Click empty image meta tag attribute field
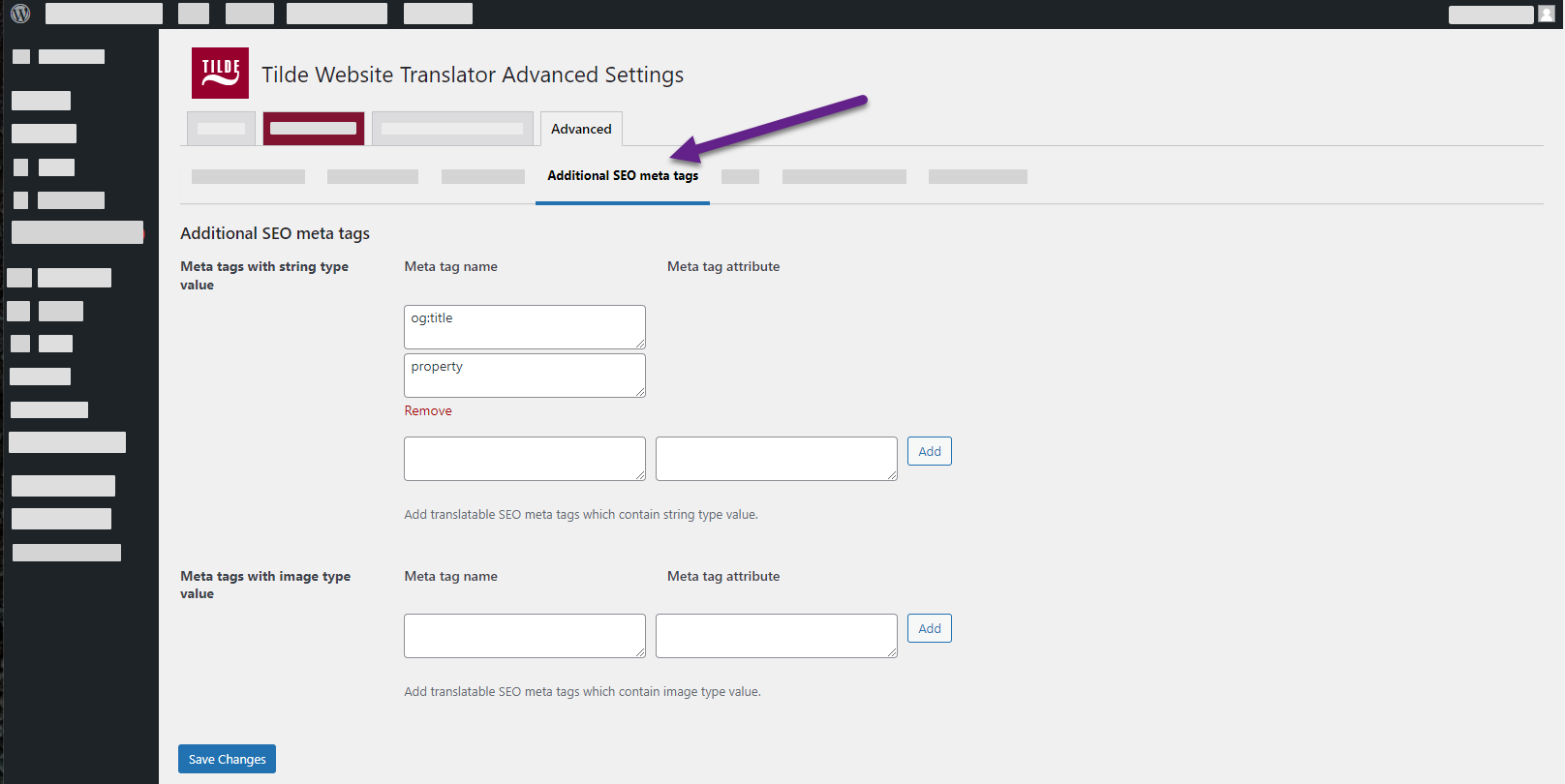The image size is (1565, 784). 777,636
